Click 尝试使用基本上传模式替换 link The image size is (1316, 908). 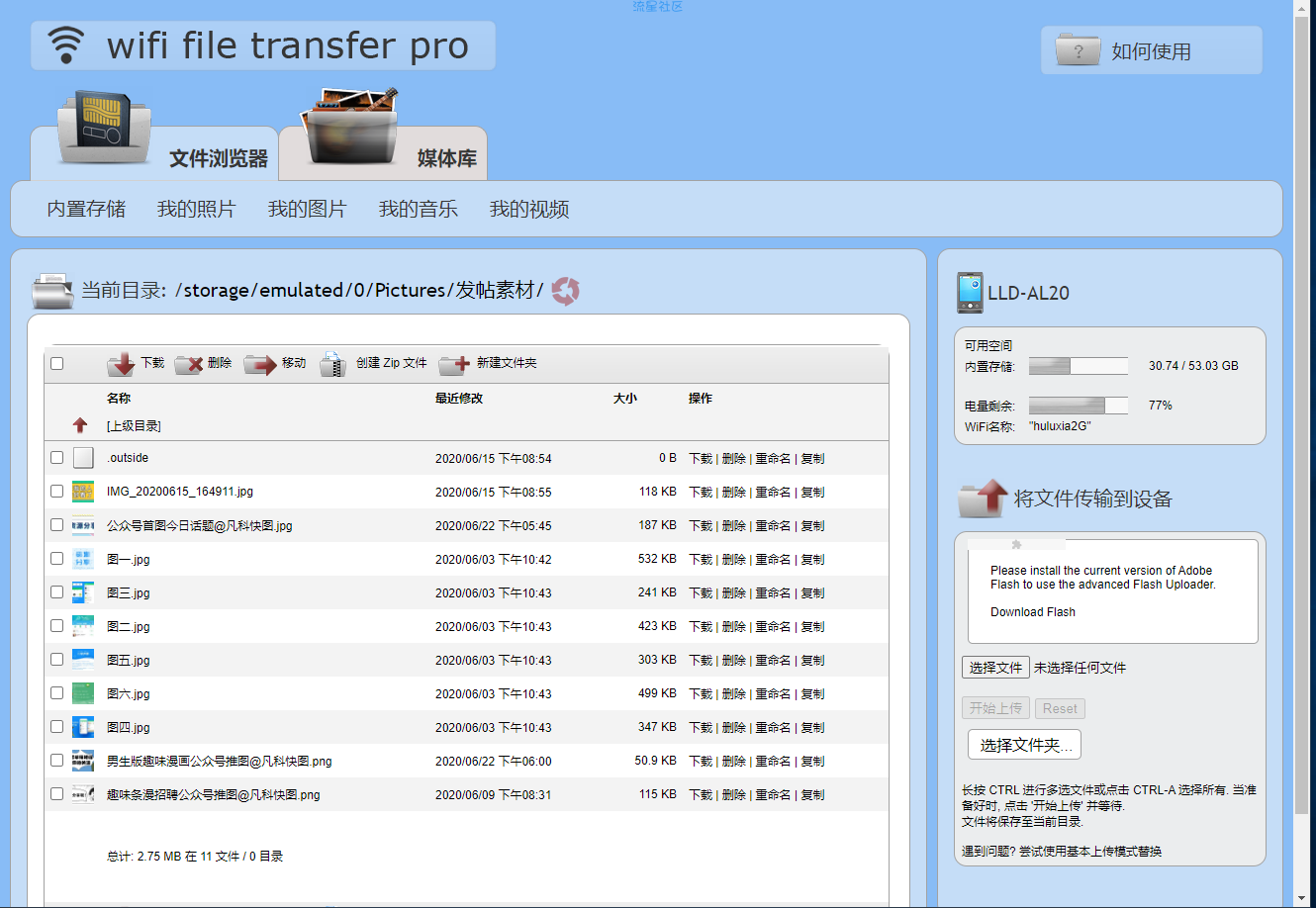point(1090,852)
